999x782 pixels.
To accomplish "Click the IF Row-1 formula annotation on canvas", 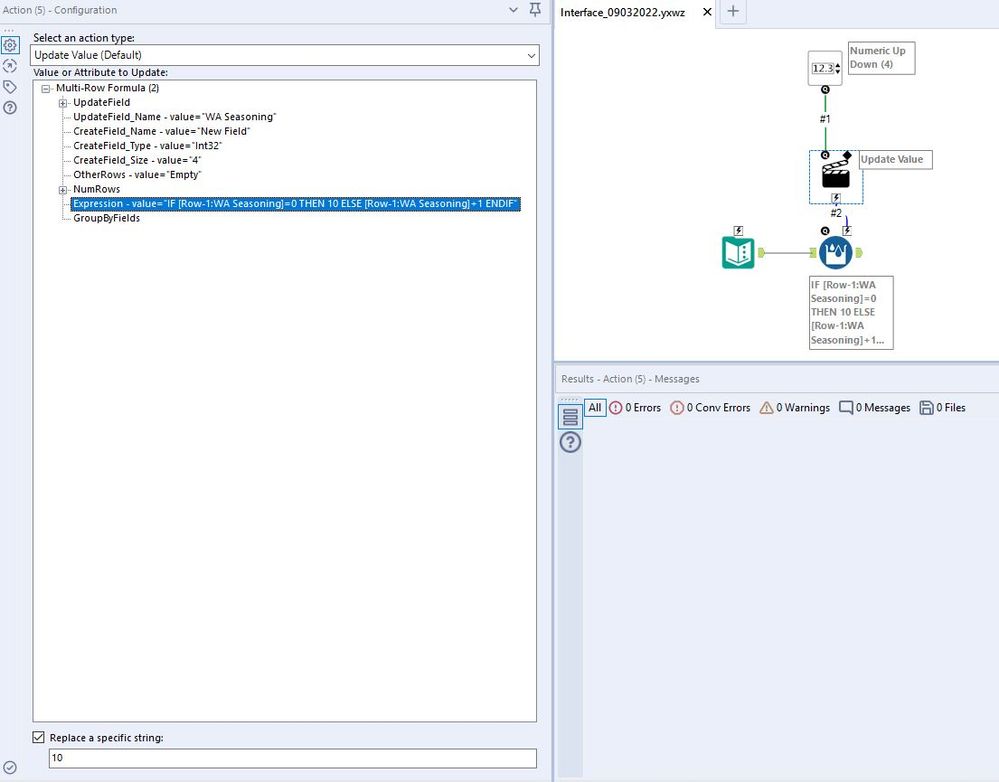I will click(851, 312).
